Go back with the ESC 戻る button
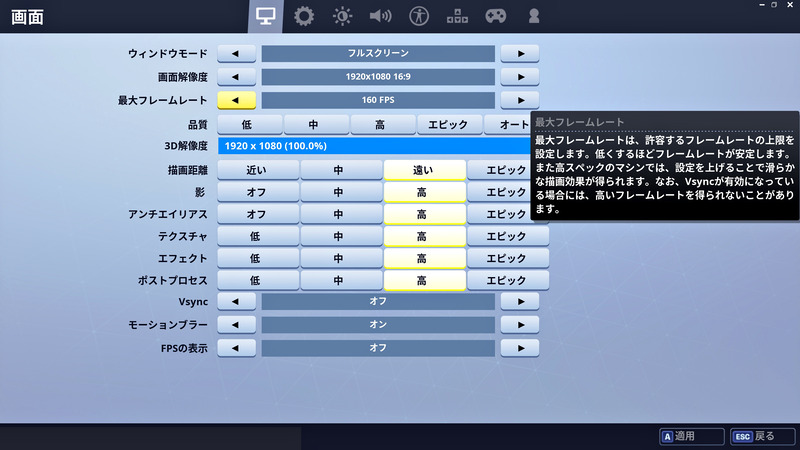 [762, 437]
